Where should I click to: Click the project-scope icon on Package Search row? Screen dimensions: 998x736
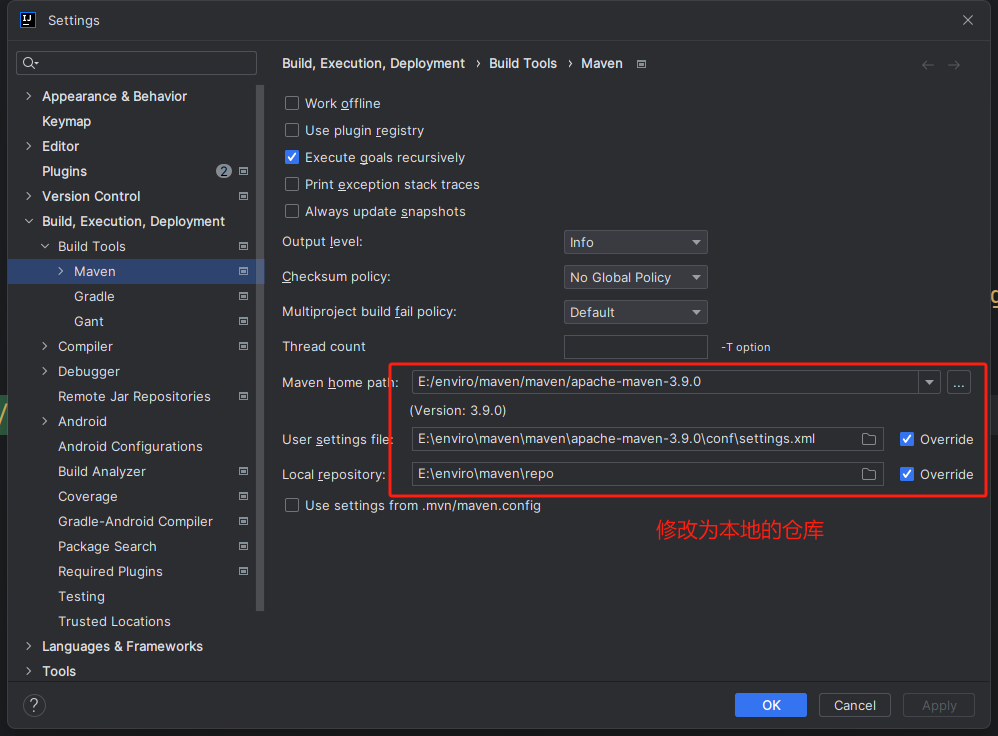pyautogui.click(x=243, y=546)
